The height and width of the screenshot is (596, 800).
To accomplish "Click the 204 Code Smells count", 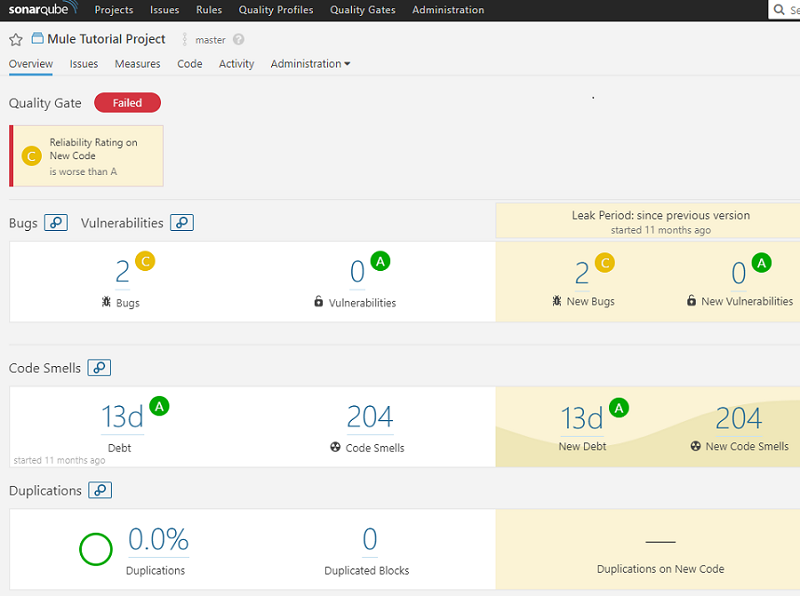I will pos(370,416).
